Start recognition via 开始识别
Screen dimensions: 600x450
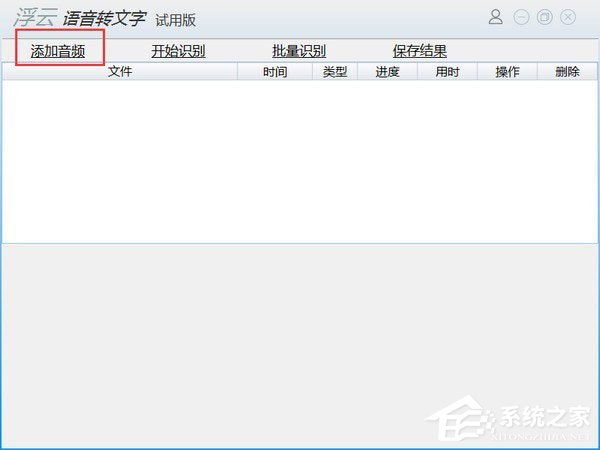178,51
